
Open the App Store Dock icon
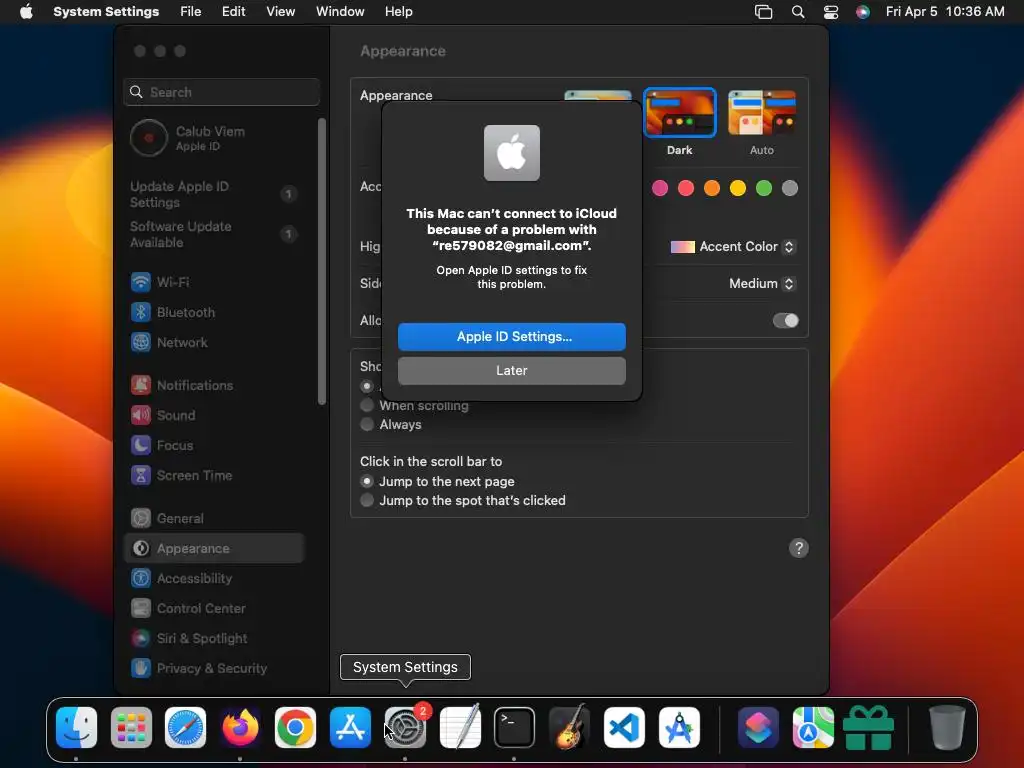[x=350, y=727]
